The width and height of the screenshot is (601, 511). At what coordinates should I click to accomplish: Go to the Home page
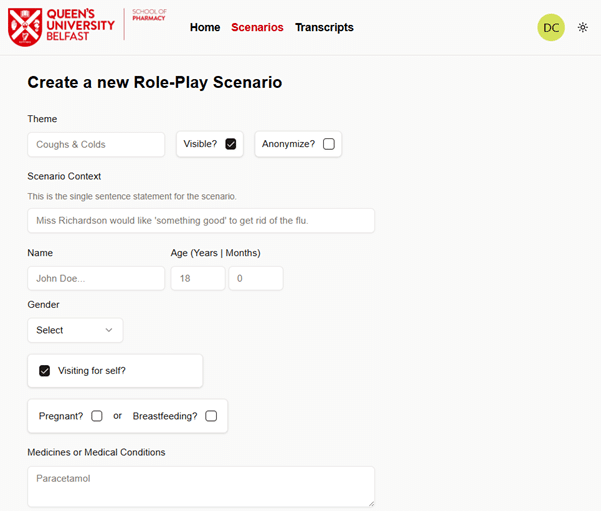click(205, 28)
